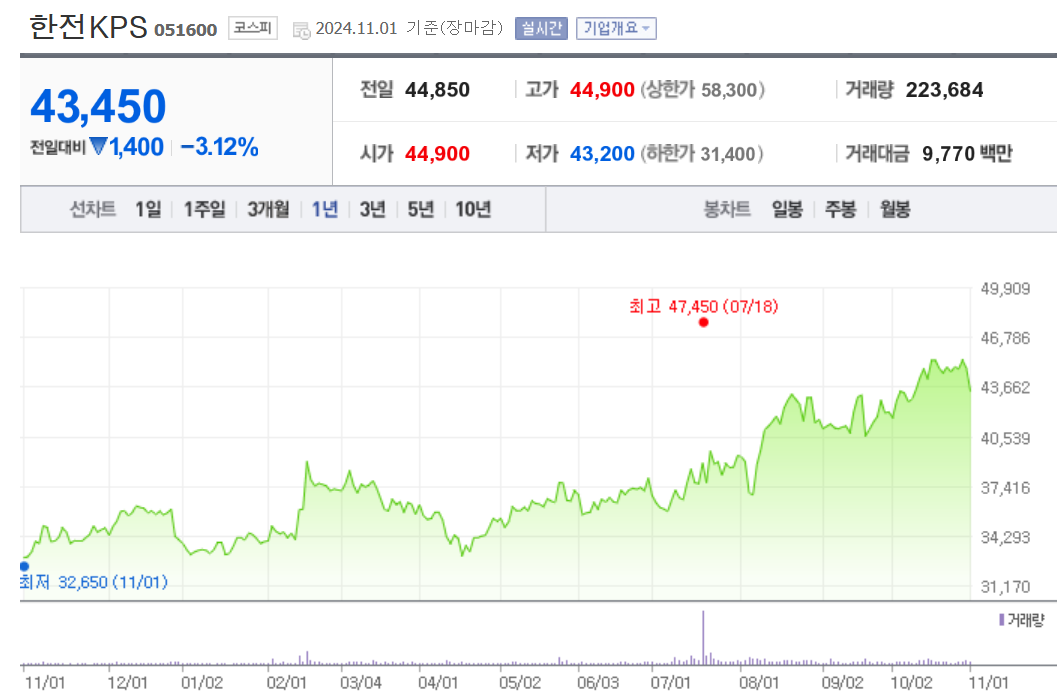The width and height of the screenshot is (1057, 699).
Task: Open the 기업개요 dropdown
Action: [616, 28]
